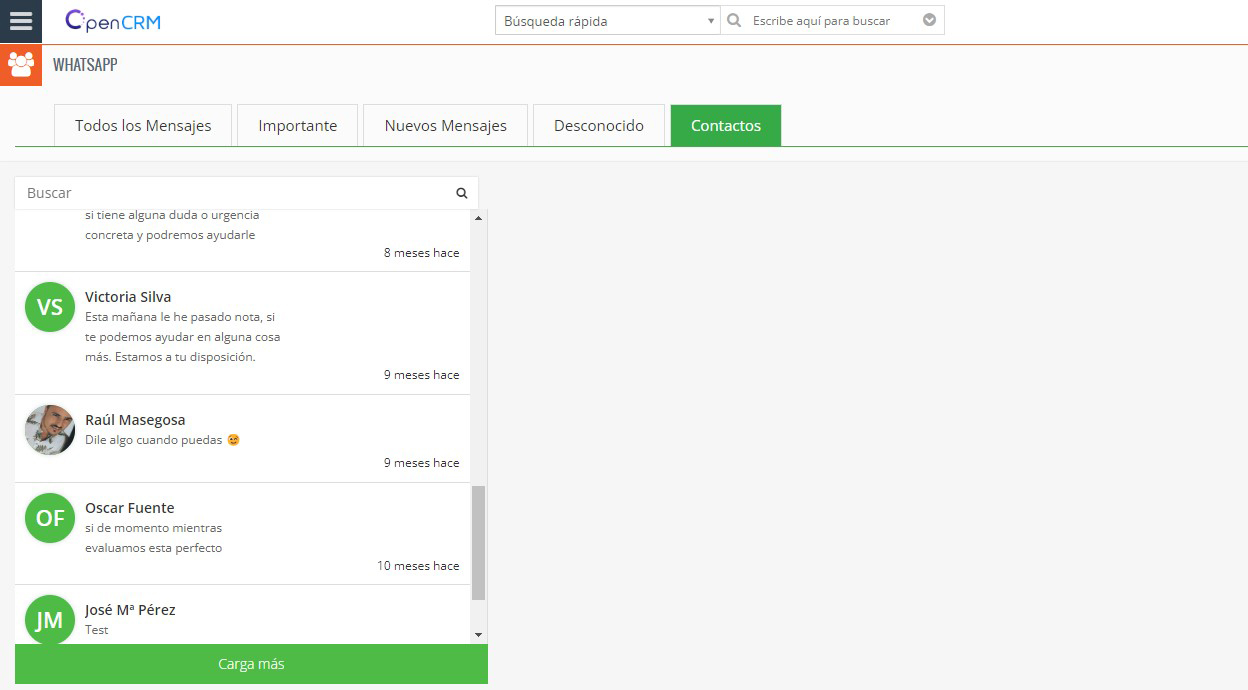Viewport: 1248px width, 690px height.
Task: Click the Carga más button
Action: 251,664
